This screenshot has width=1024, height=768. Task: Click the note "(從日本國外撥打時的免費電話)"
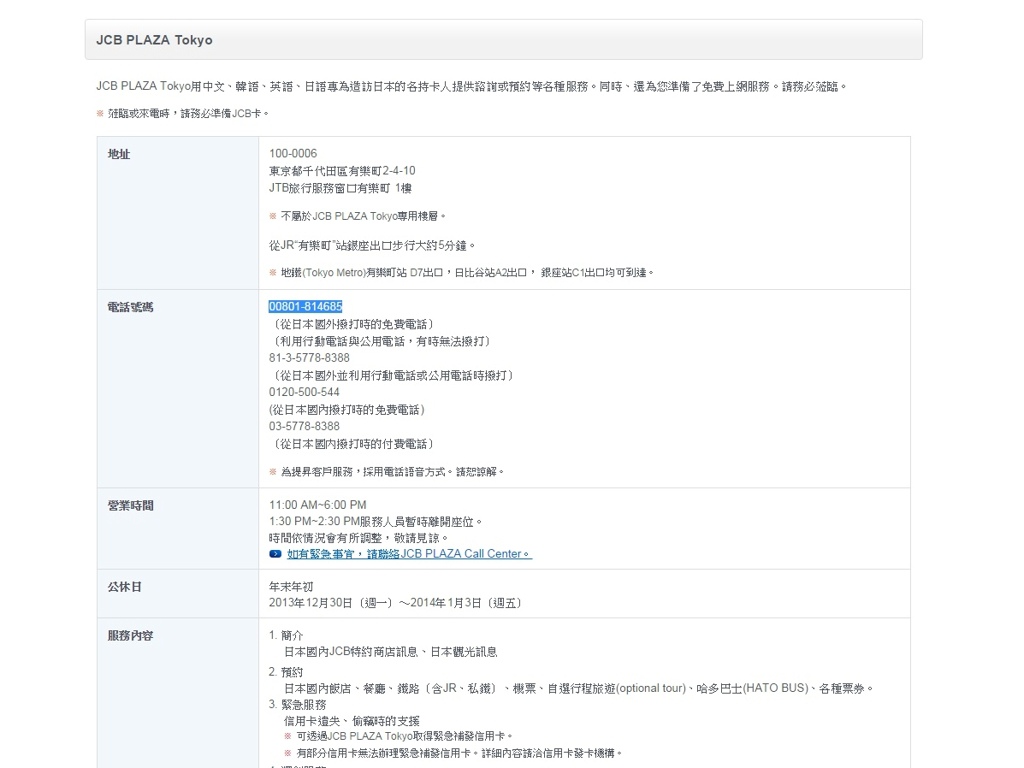click(351, 324)
